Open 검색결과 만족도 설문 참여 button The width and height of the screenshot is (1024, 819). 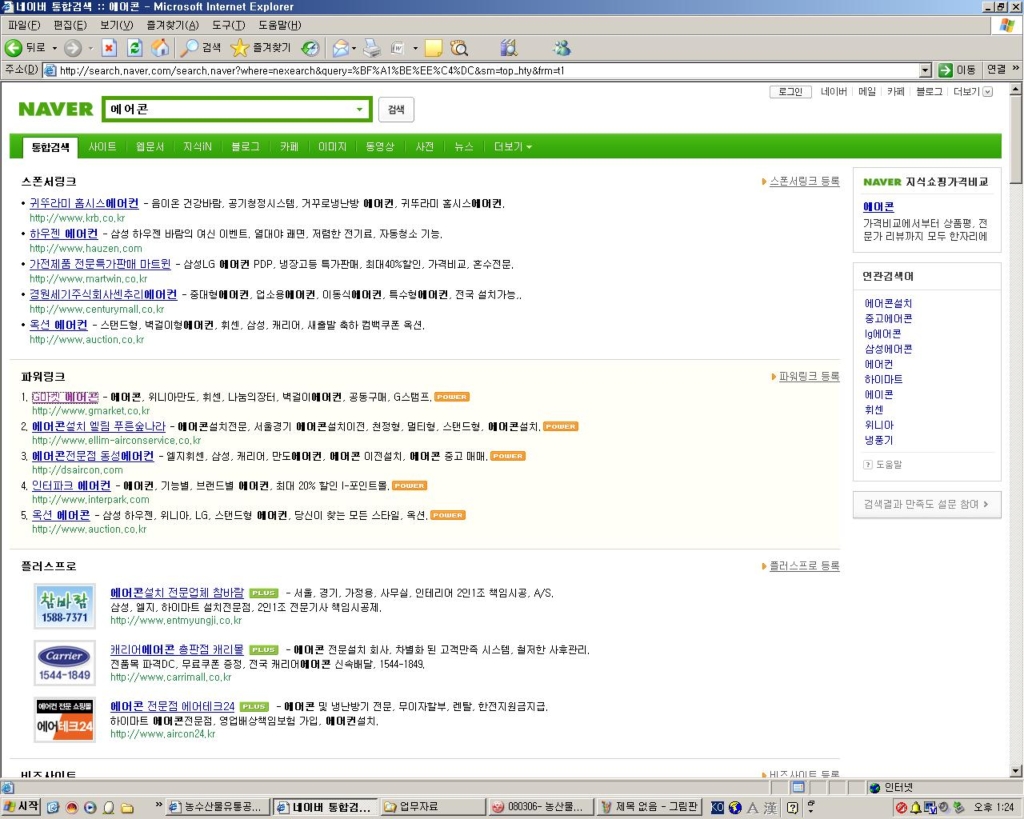[x=927, y=504]
